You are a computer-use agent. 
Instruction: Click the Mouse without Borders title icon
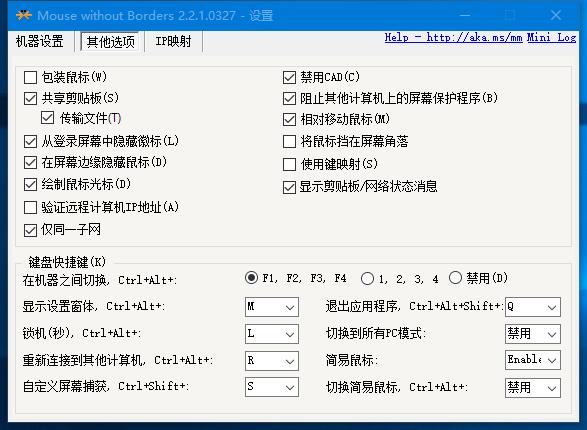pyautogui.click(x=24, y=15)
